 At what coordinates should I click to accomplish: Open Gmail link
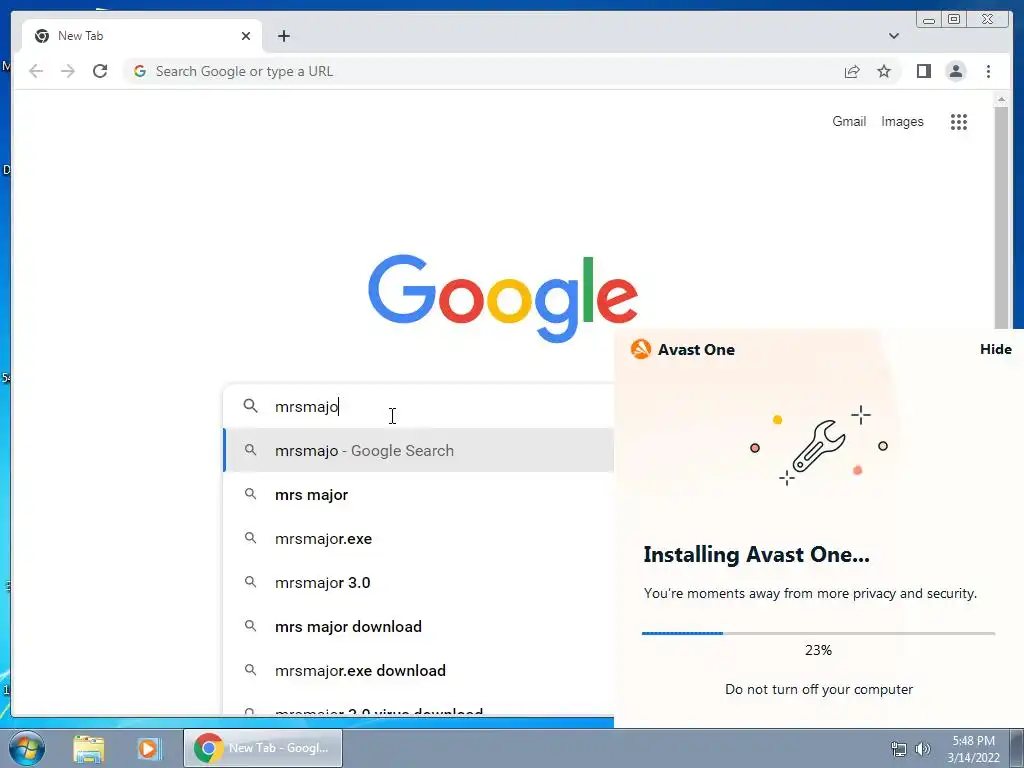(x=849, y=121)
